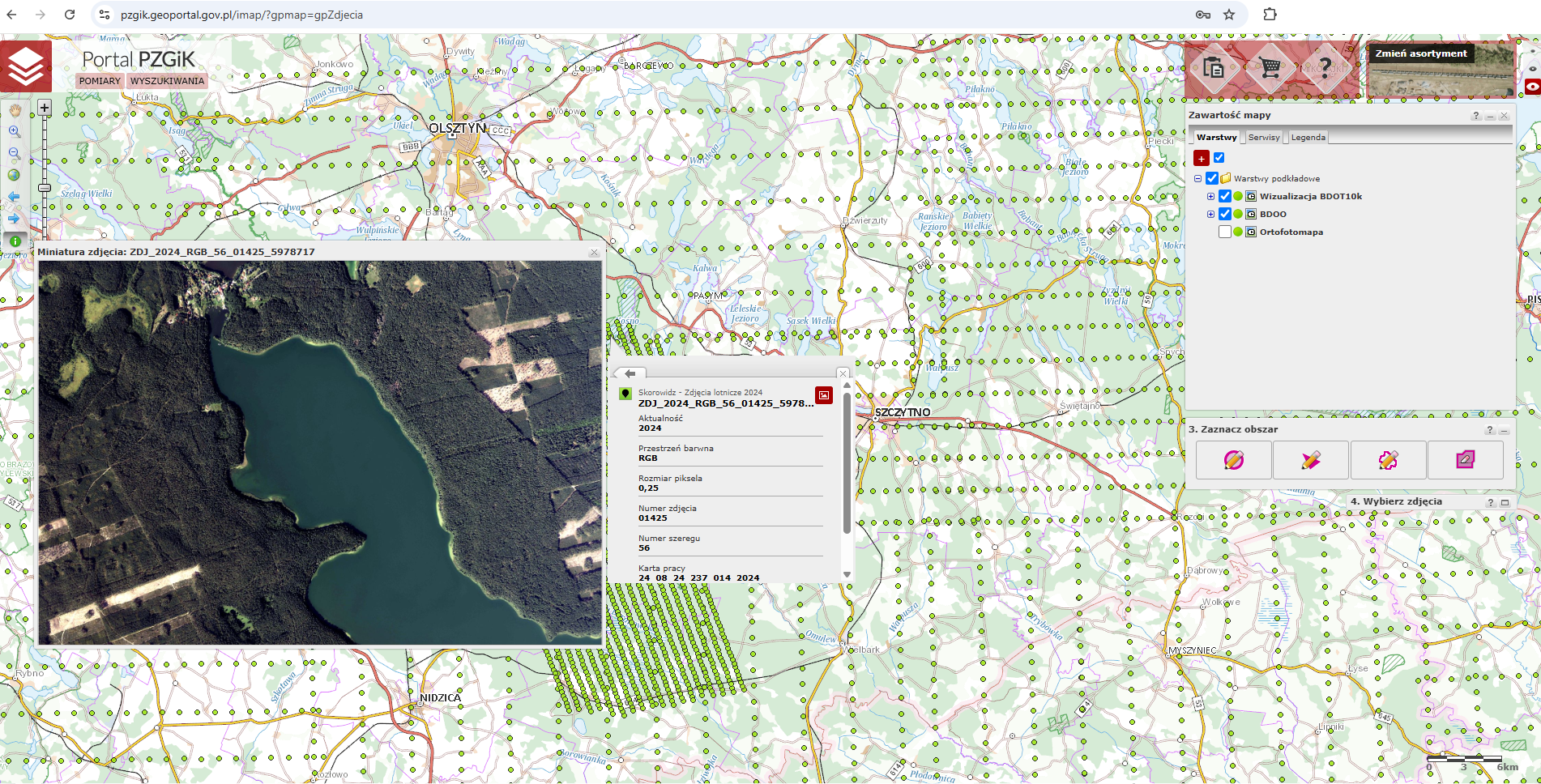Open the Serwisy tab

(x=1263, y=138)
